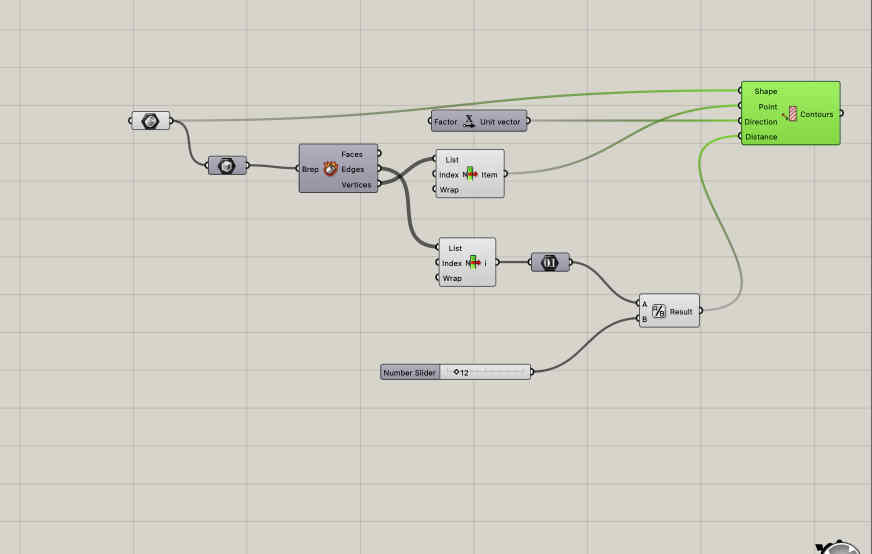Click the List input on lower List Item

point(455,248)
